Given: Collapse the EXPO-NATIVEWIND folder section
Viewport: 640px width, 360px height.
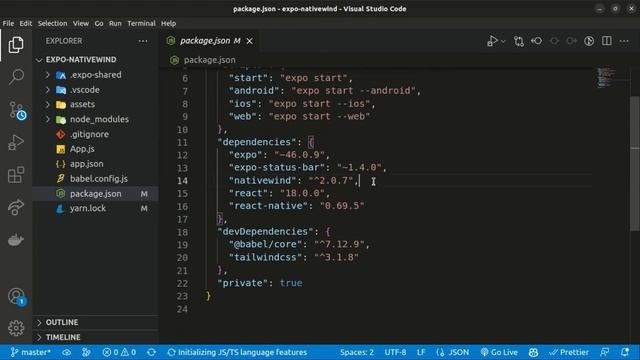Looking at the screenshot, I should [96, 60].
